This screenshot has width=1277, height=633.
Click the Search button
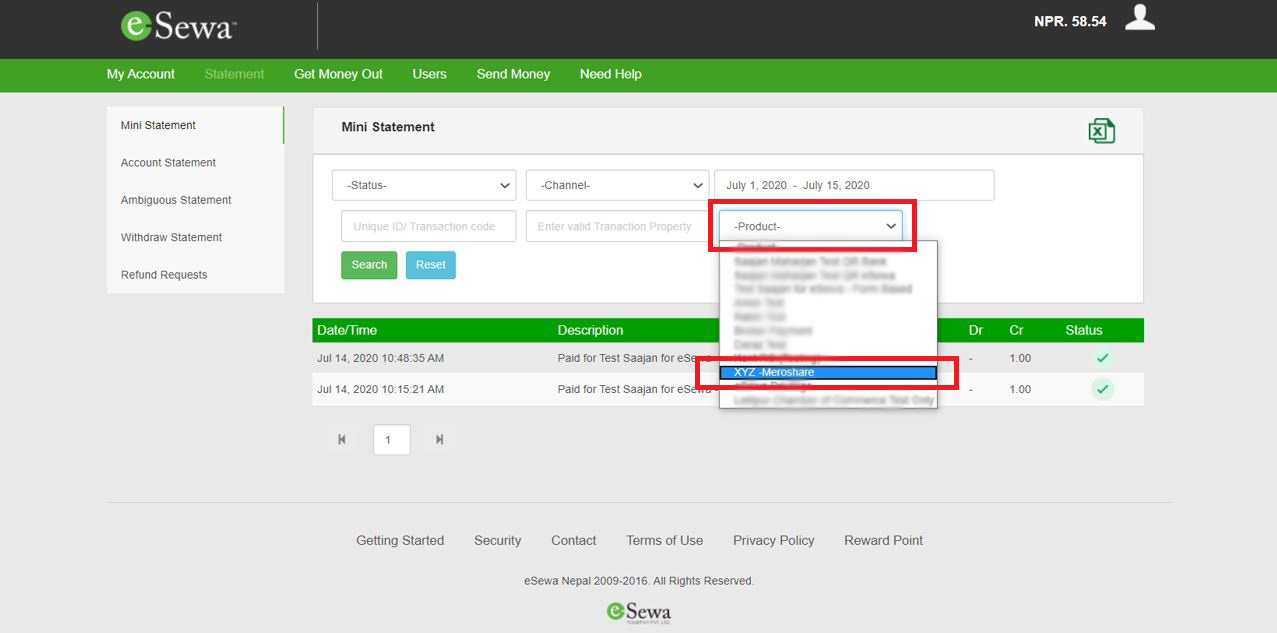[x=368, y=264]
